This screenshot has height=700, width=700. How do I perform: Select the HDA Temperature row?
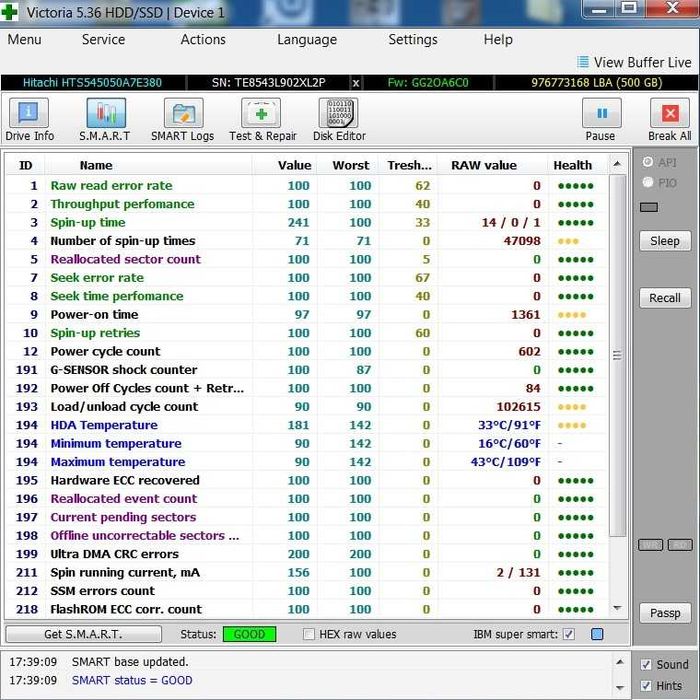[x=306, y=425]
